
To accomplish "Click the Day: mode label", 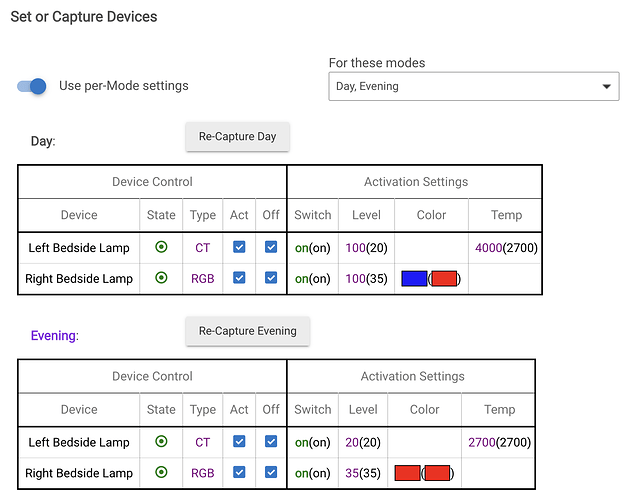I will point(43,141).
